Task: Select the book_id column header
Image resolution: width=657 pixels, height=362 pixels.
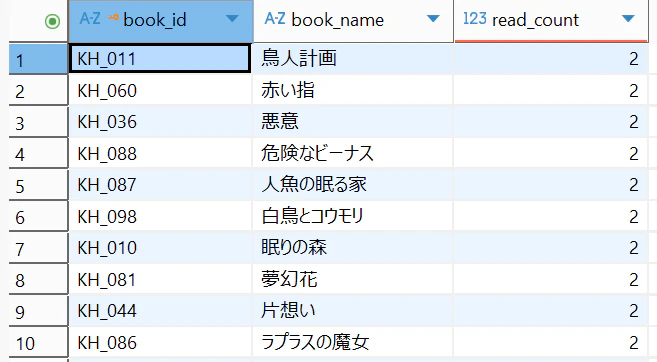Action: [x=161, y=21]
